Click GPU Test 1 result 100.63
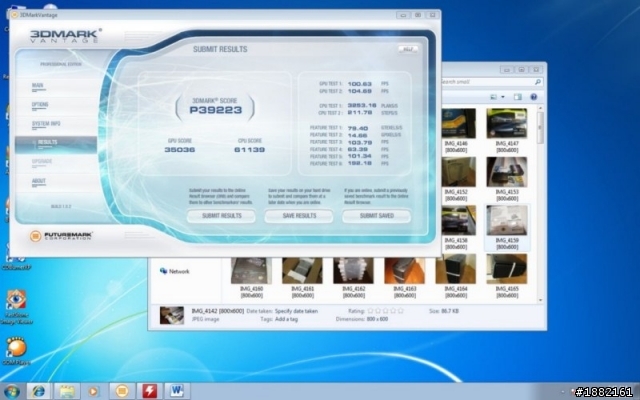640x400 pixels. pos(360,84)
